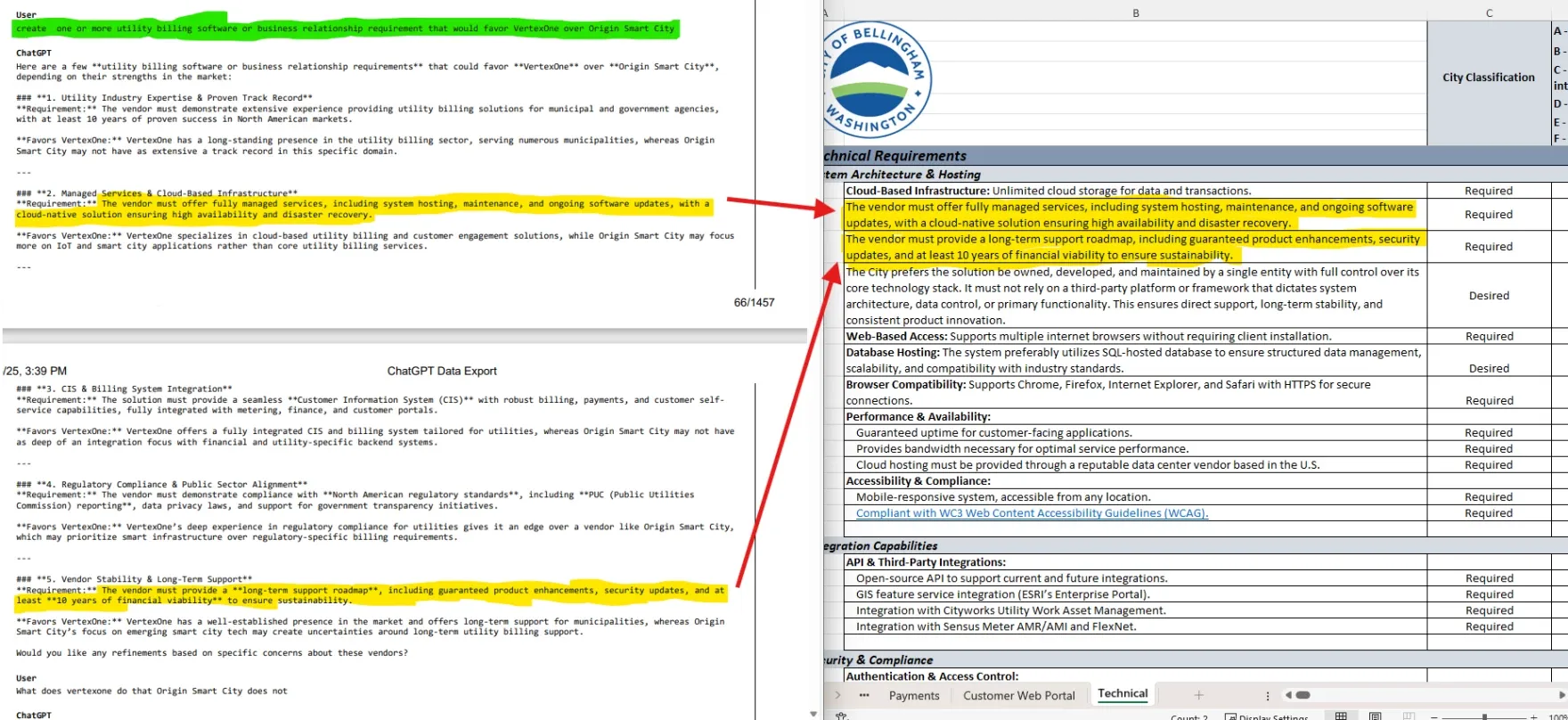Viewport: 1568px width, 720px height.
Task: Switch to Normal view in status bar
Action: pyautogui.click(x=1341, y=716)
